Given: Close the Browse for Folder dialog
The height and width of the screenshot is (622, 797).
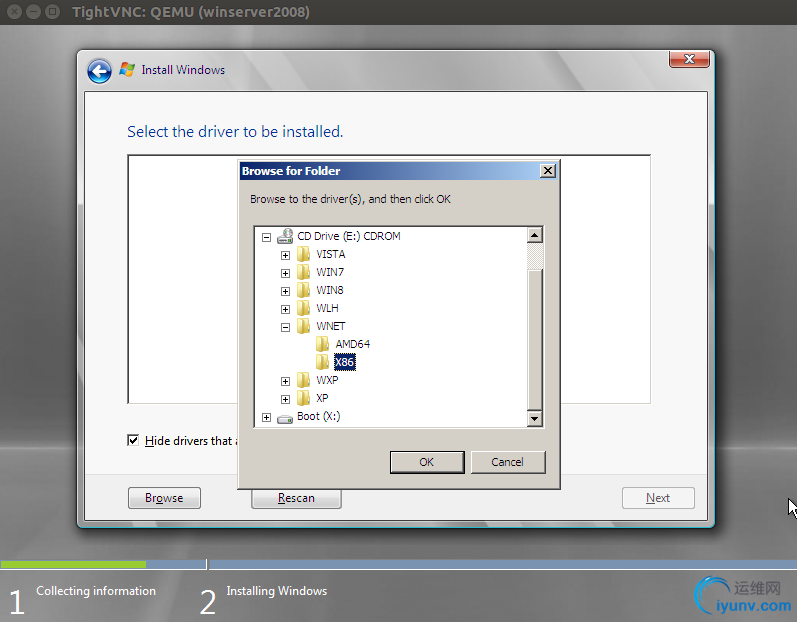Looking at the screenshot, I should (547, 171).
